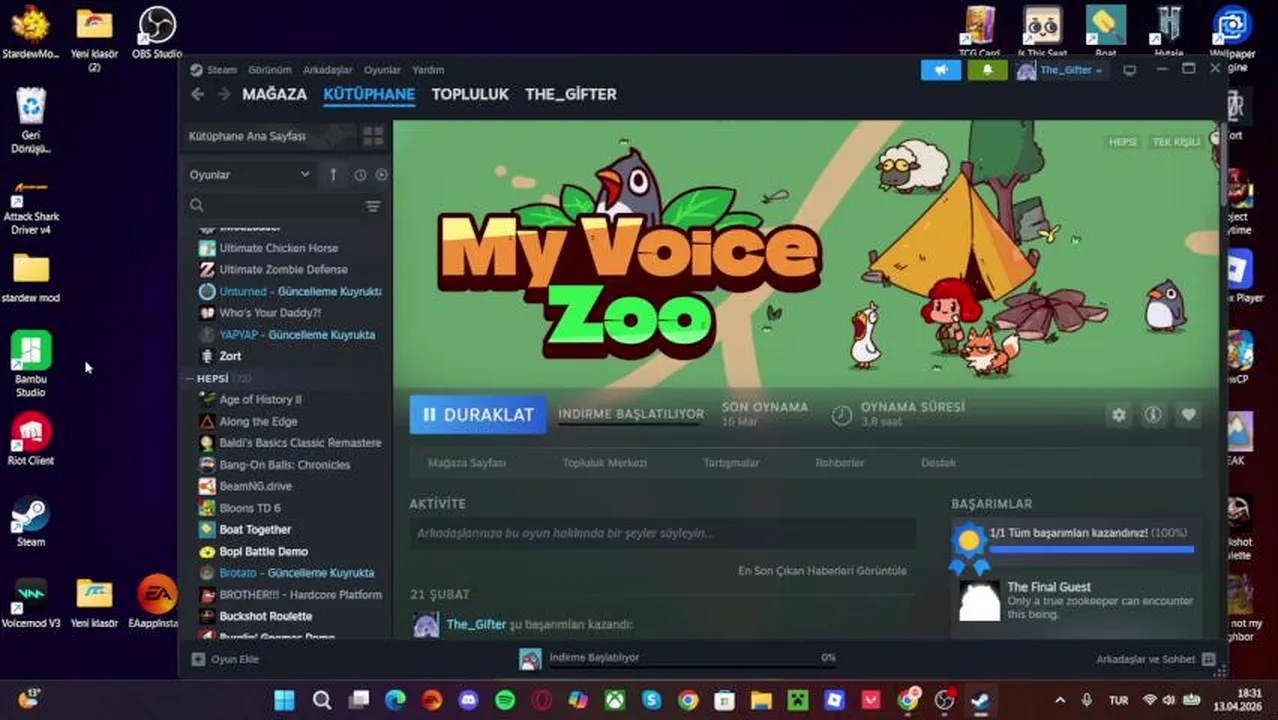Click the HEPSİ tag on banner
Image resolution: width=1278 pixels, height=720 pixels.
1122,142
